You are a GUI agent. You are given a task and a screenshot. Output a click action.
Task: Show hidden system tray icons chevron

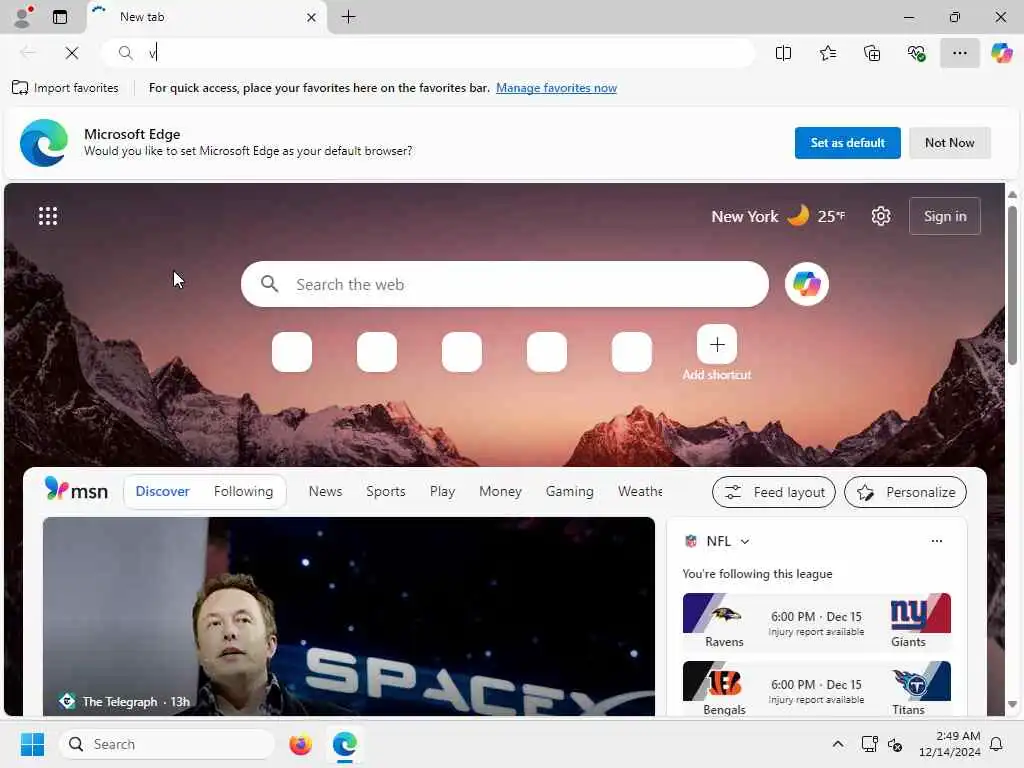838,744
